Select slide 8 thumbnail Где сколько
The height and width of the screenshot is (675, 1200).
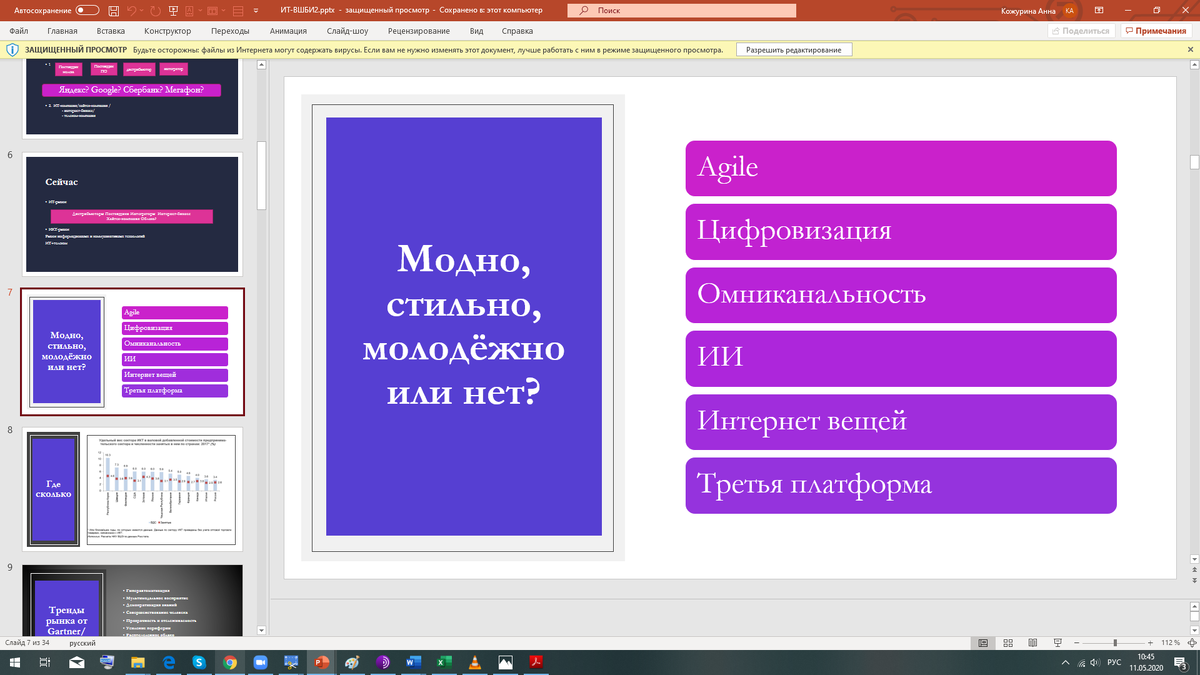134,489
